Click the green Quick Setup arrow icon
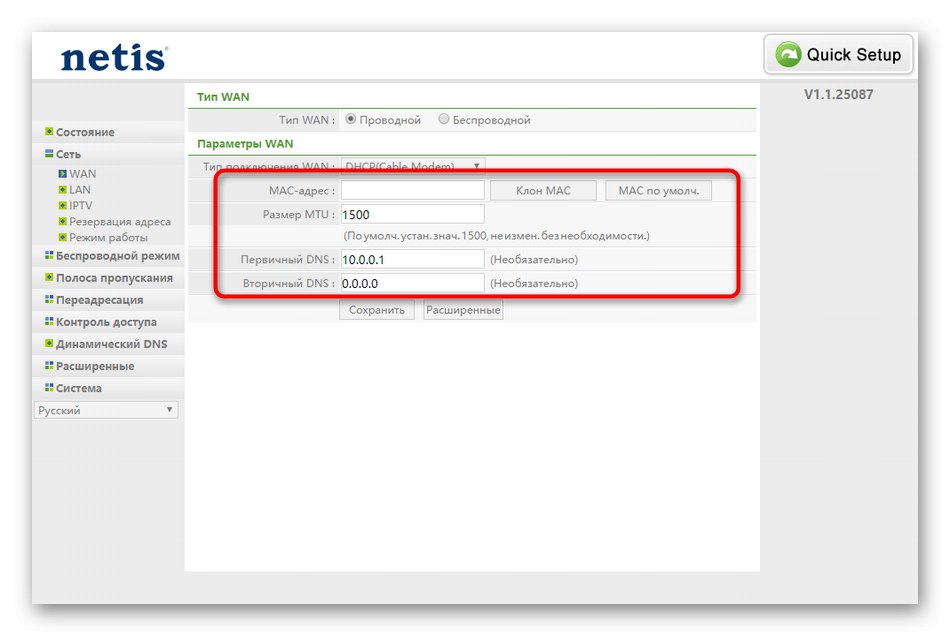This screenshot has width=950, height=636. pyautogui.click(x=788, y=55)
